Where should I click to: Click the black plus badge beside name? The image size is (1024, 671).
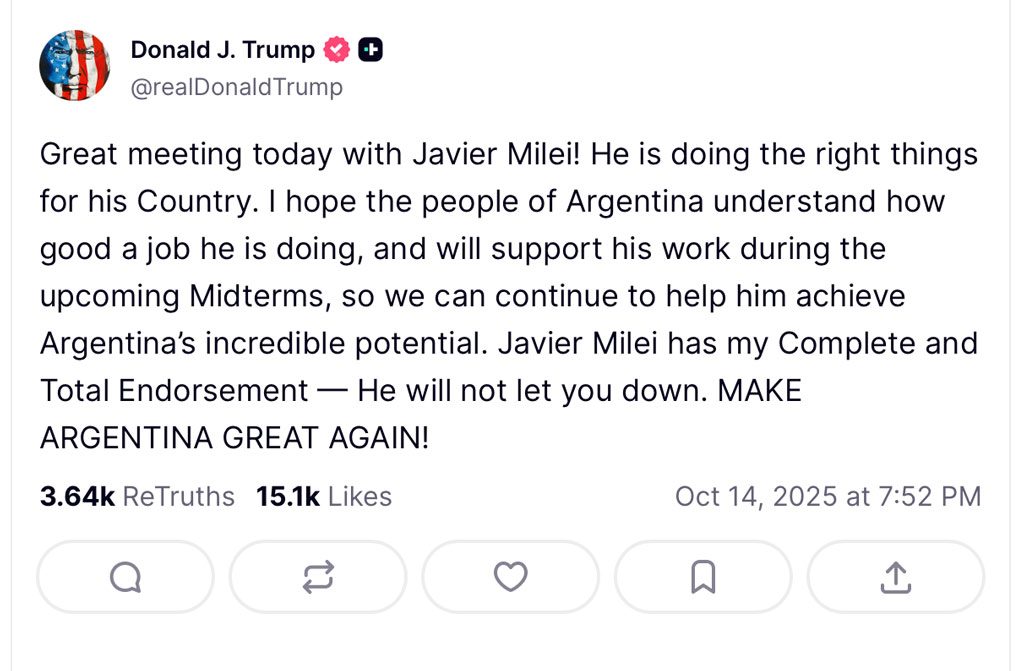[370, 49]
